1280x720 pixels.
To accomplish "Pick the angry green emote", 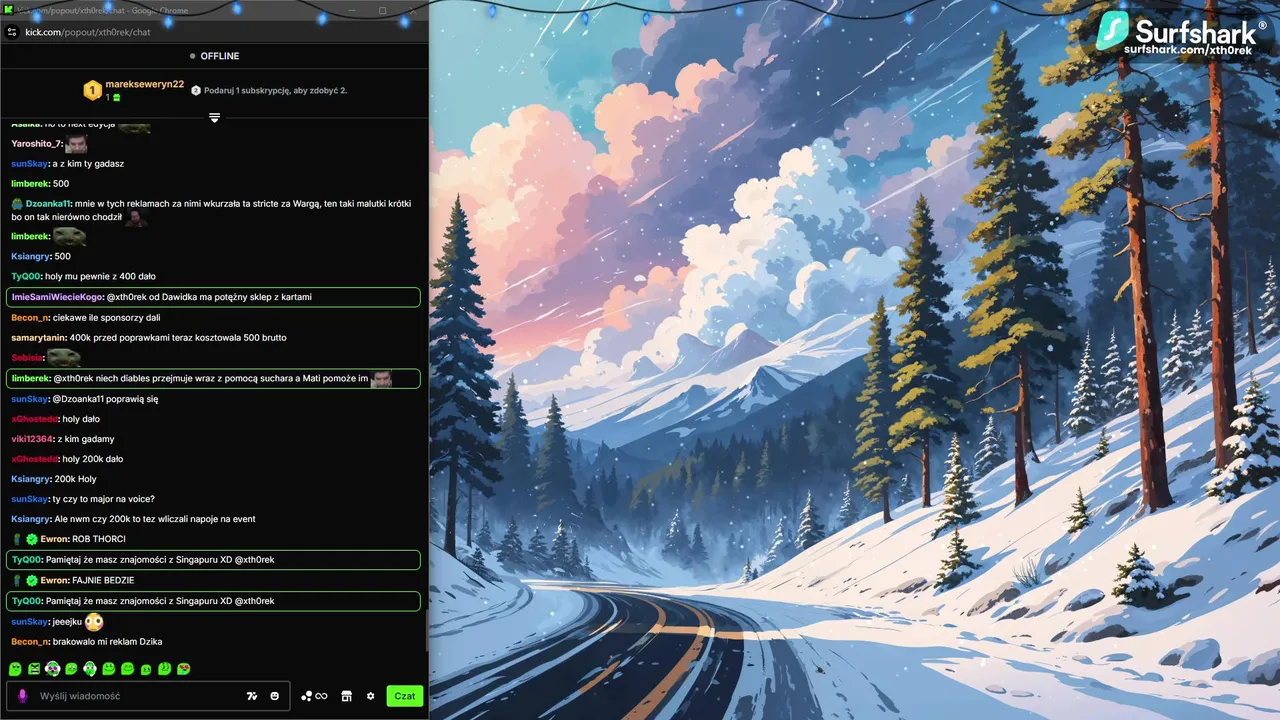I will [x=34, y=669].
